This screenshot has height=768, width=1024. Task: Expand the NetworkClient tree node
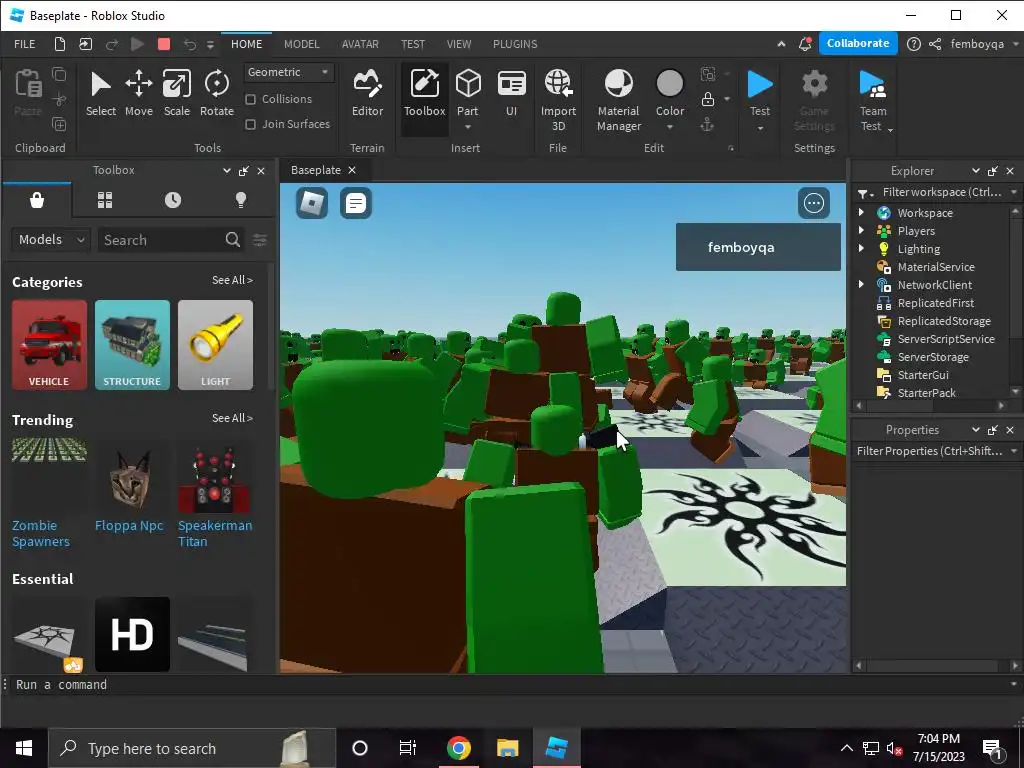click(x=861, y=284)
